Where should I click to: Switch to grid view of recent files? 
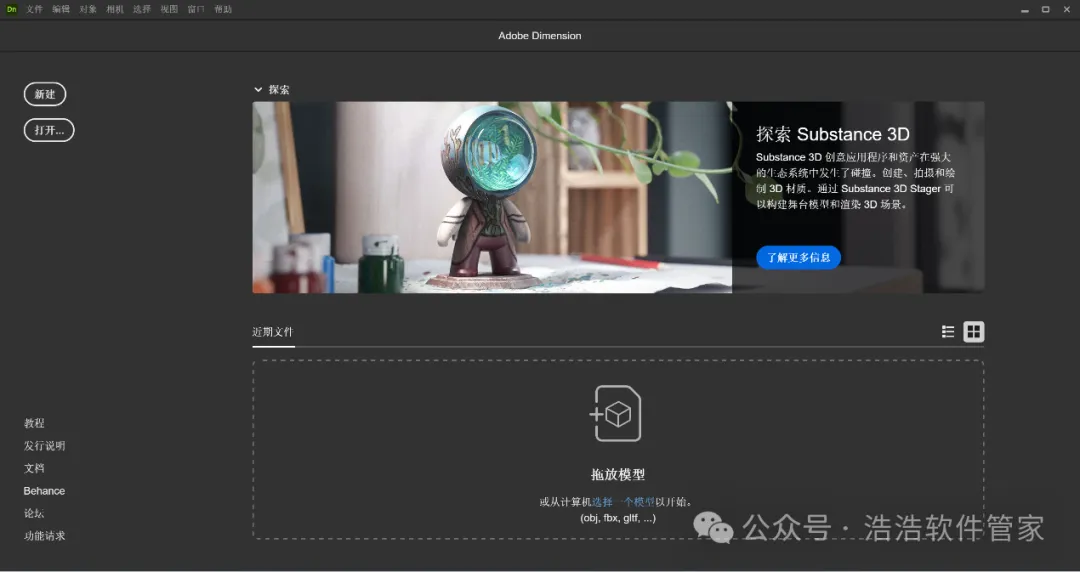tap(973, 331)
